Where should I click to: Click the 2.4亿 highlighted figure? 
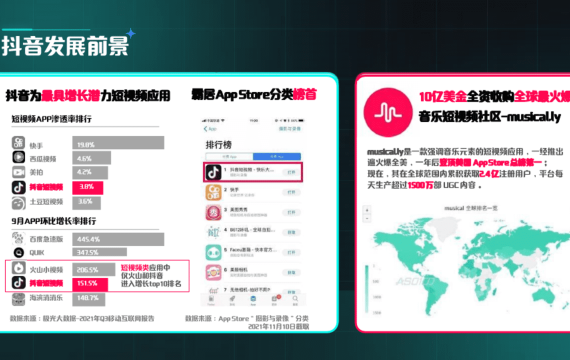pos(489,174)
